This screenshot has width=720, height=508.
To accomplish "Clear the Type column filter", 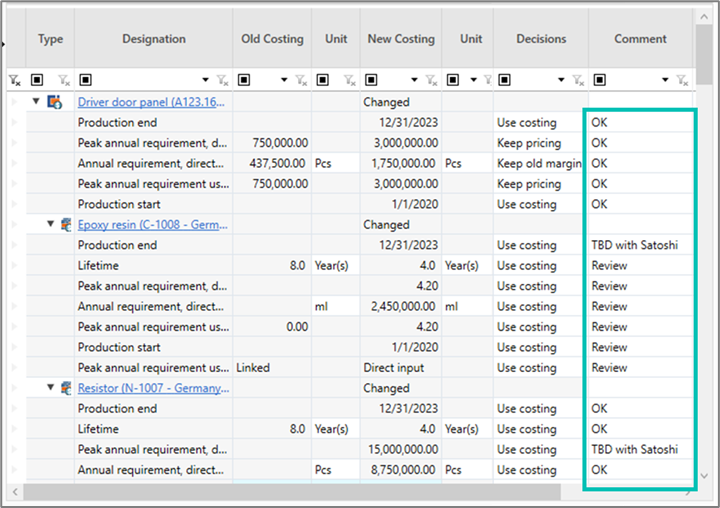I will pyautogui.click(x=64, y=80).
